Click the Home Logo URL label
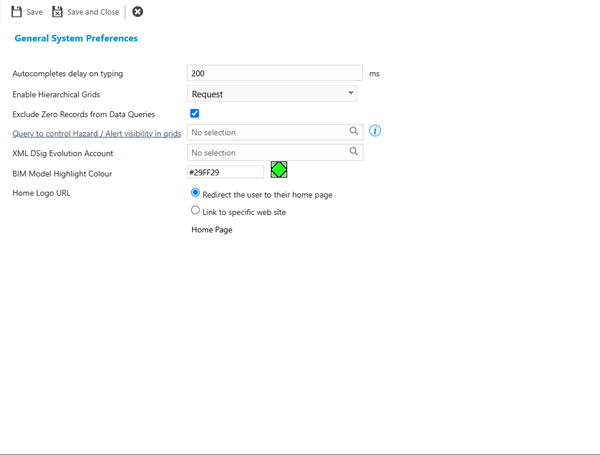 pyautogui.click(x=41, y=193)
